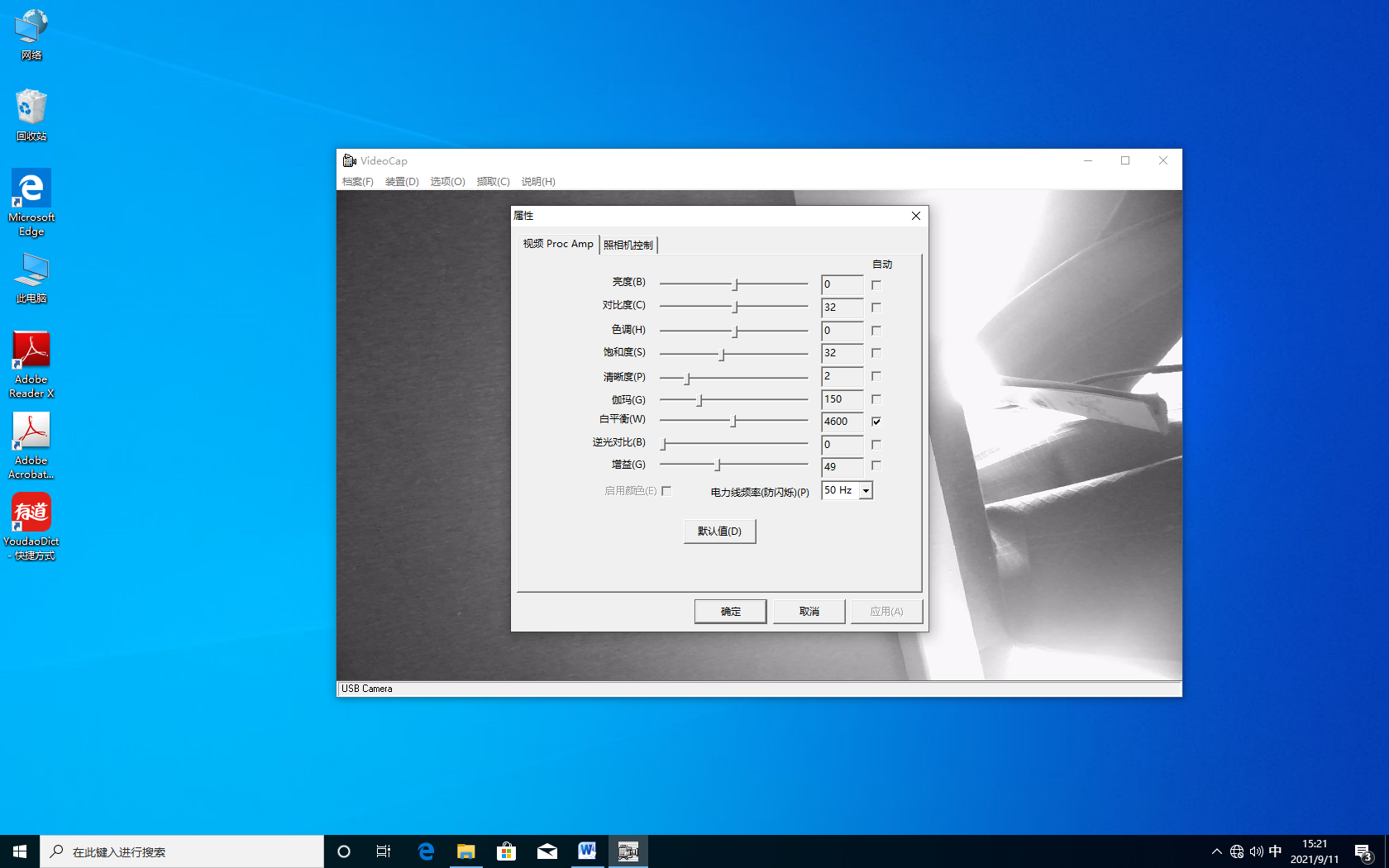Select Microsoft Edge desktop shortcut
1389x868 pixels.
31,203
